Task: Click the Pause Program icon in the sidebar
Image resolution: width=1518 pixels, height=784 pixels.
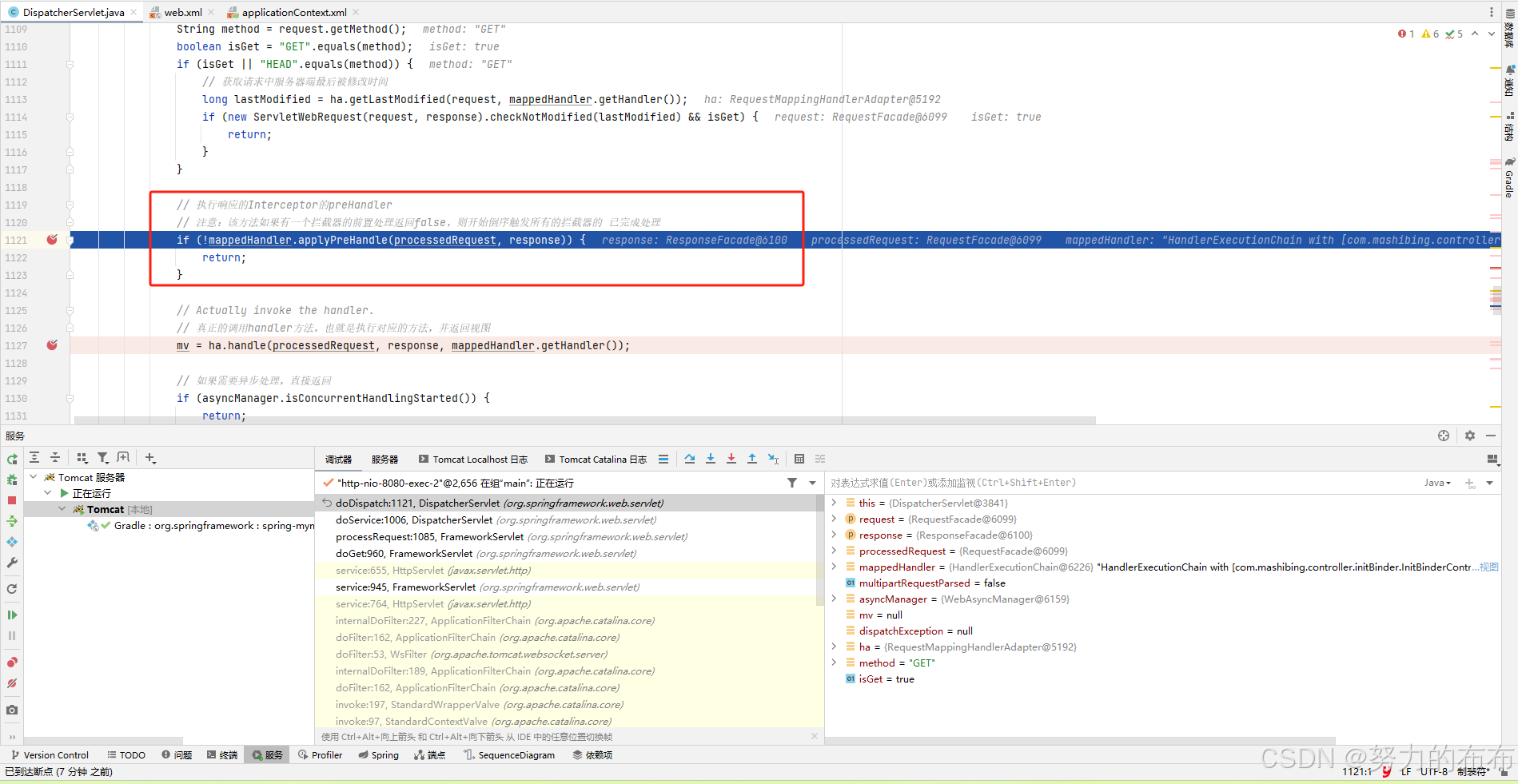Action: point(12,635)
